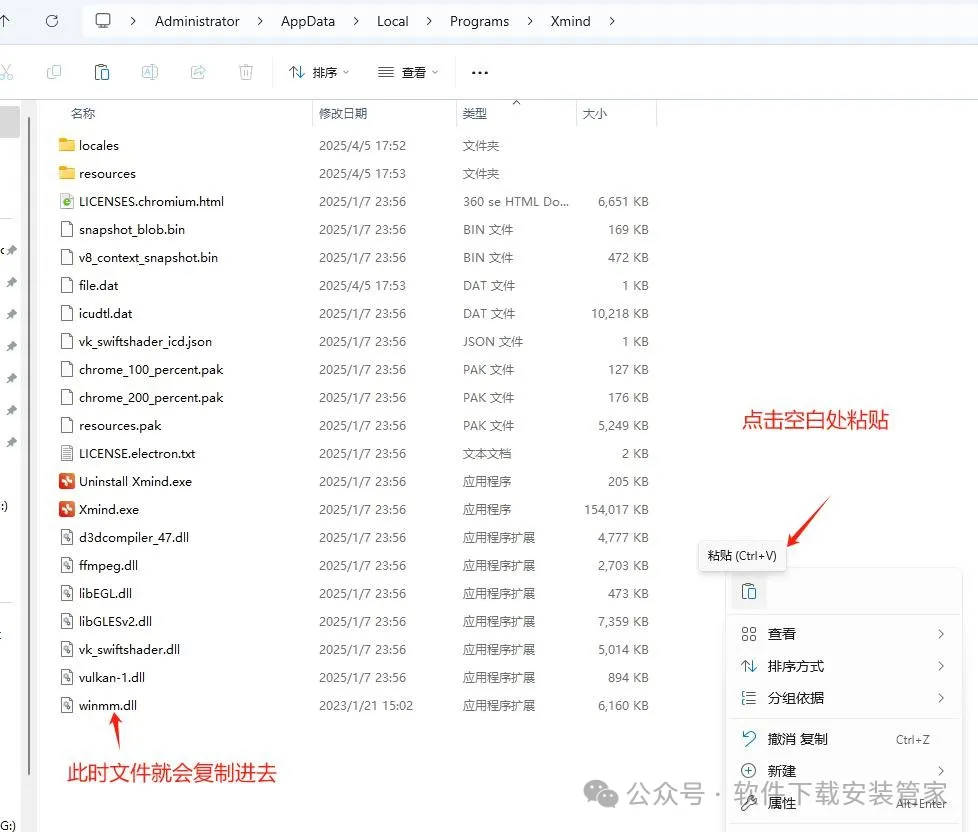978x832 pixels.
Task: Click the snapshot_blob.bin file icon
Action: tap(67, 229)
